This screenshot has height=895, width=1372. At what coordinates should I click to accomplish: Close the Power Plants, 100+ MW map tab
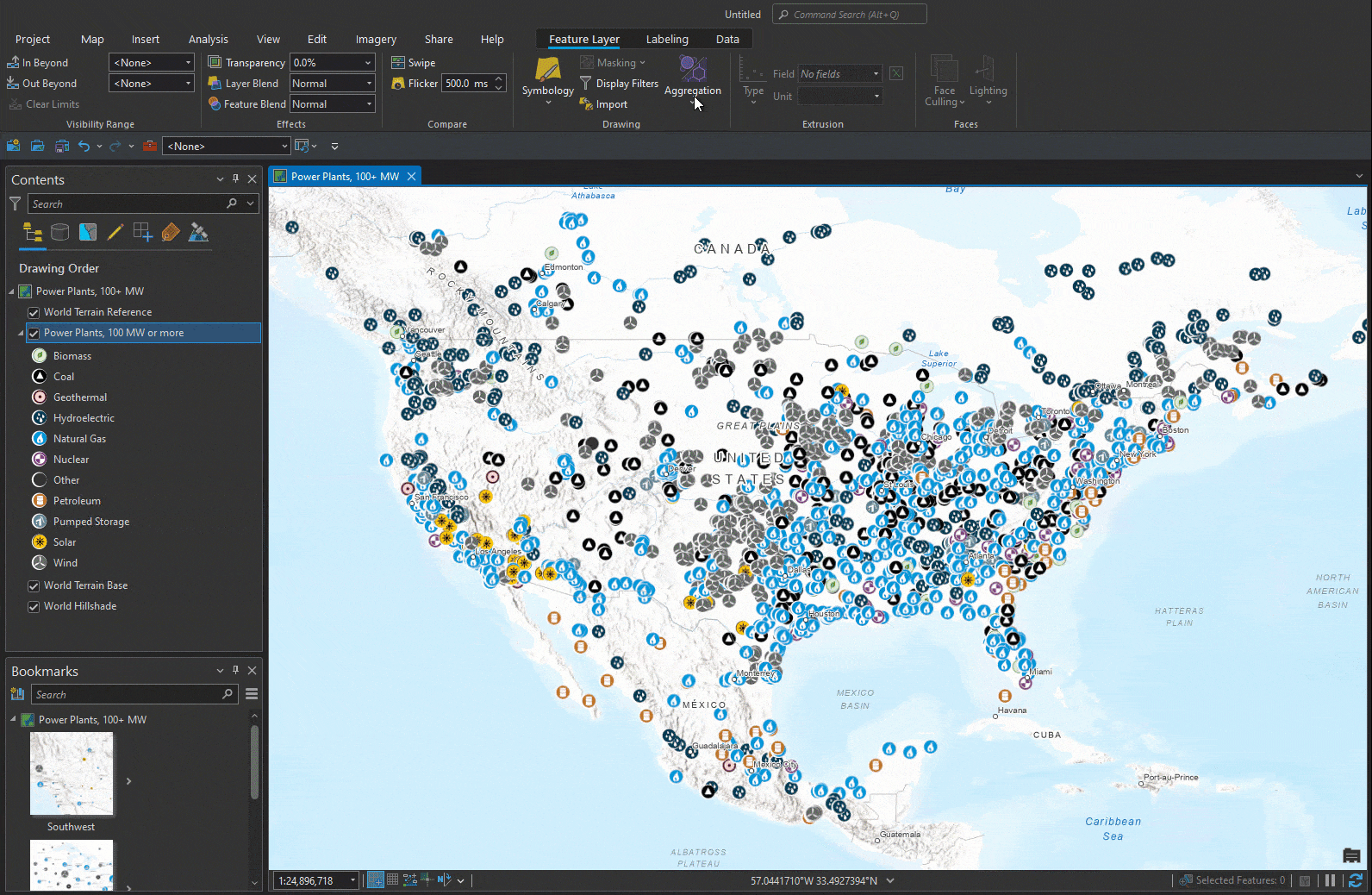click(412, 177)
